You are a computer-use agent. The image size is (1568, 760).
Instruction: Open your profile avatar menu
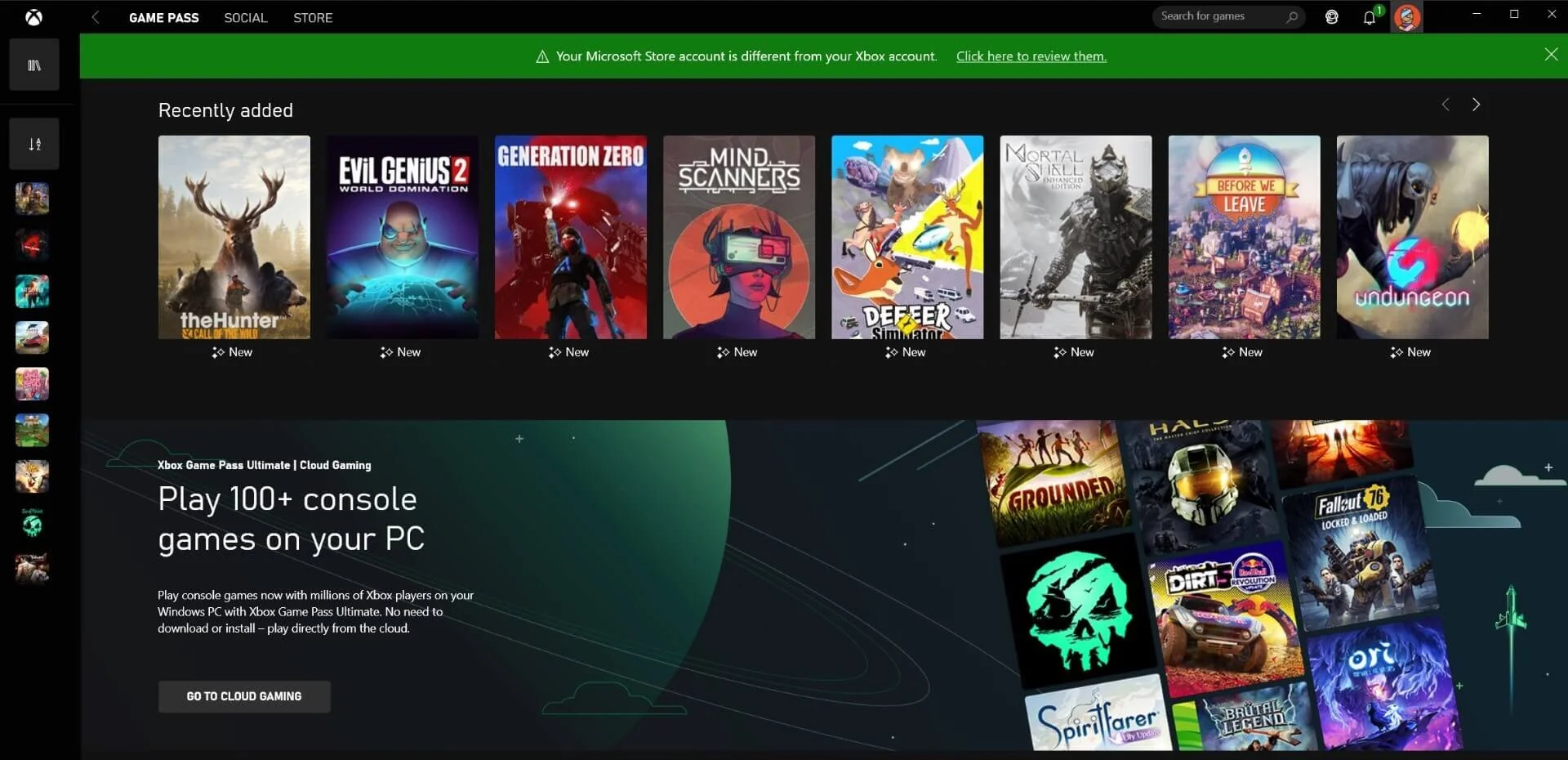click(1407, 17)
